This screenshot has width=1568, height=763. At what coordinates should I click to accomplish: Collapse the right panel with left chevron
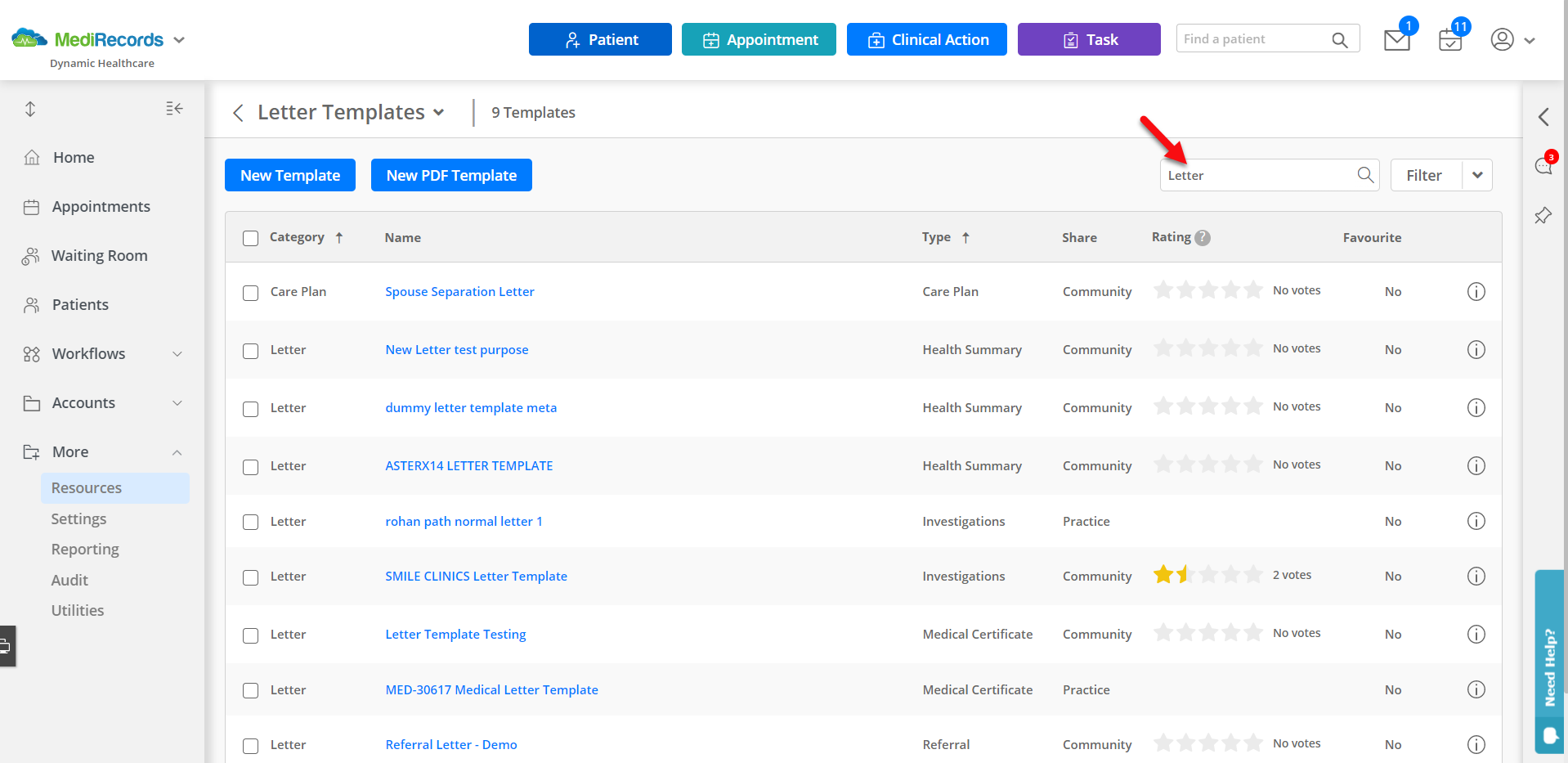point(1543,117)
